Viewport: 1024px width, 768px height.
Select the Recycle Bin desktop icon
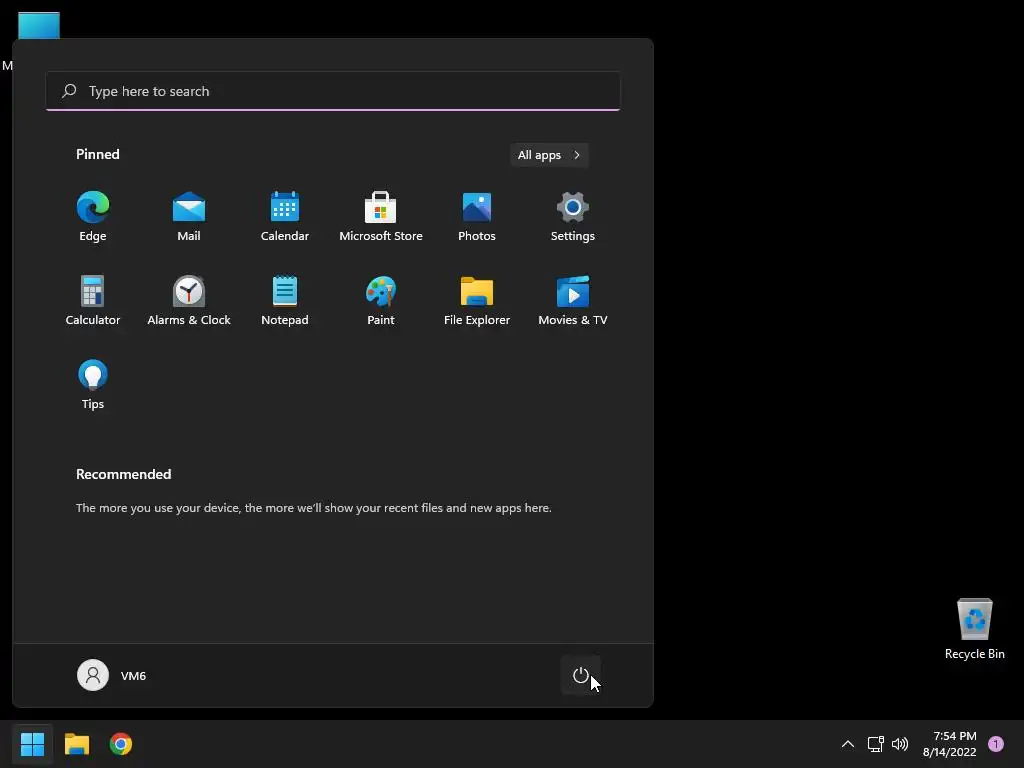[974, 629]
